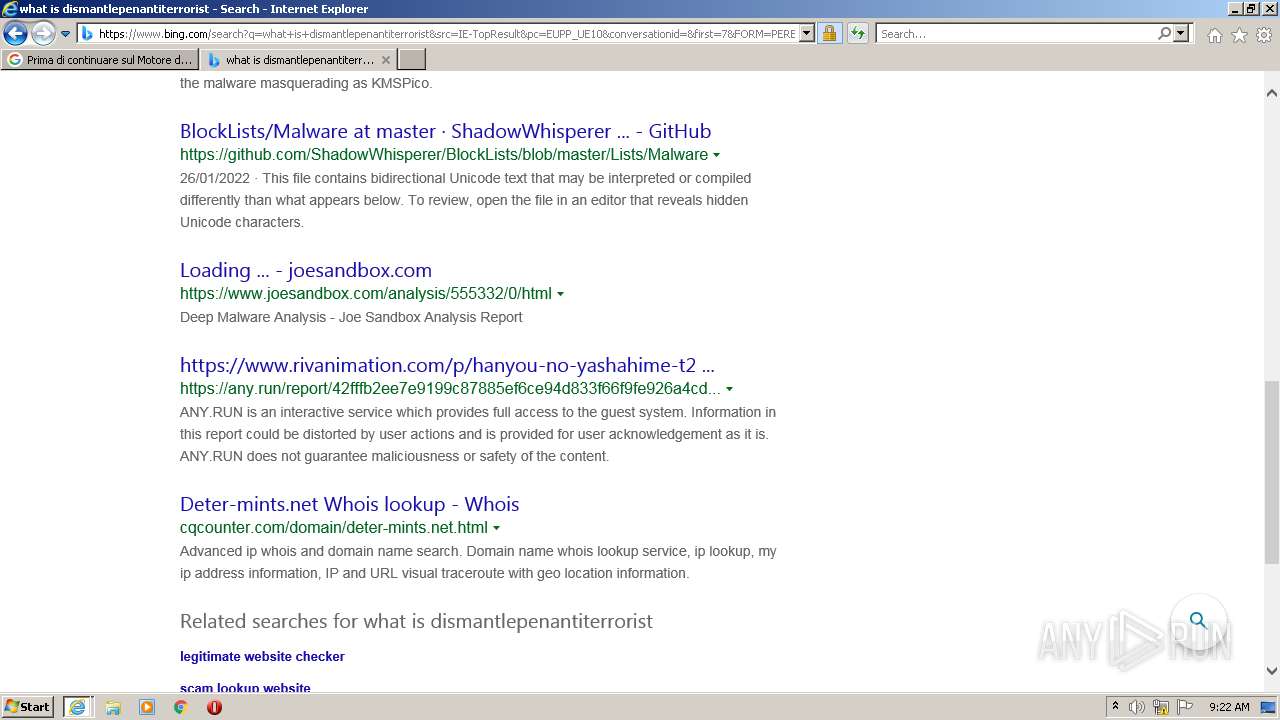Click the search magnifier icon in toolbar
1280x720 pixels.
click(1164, 34)
